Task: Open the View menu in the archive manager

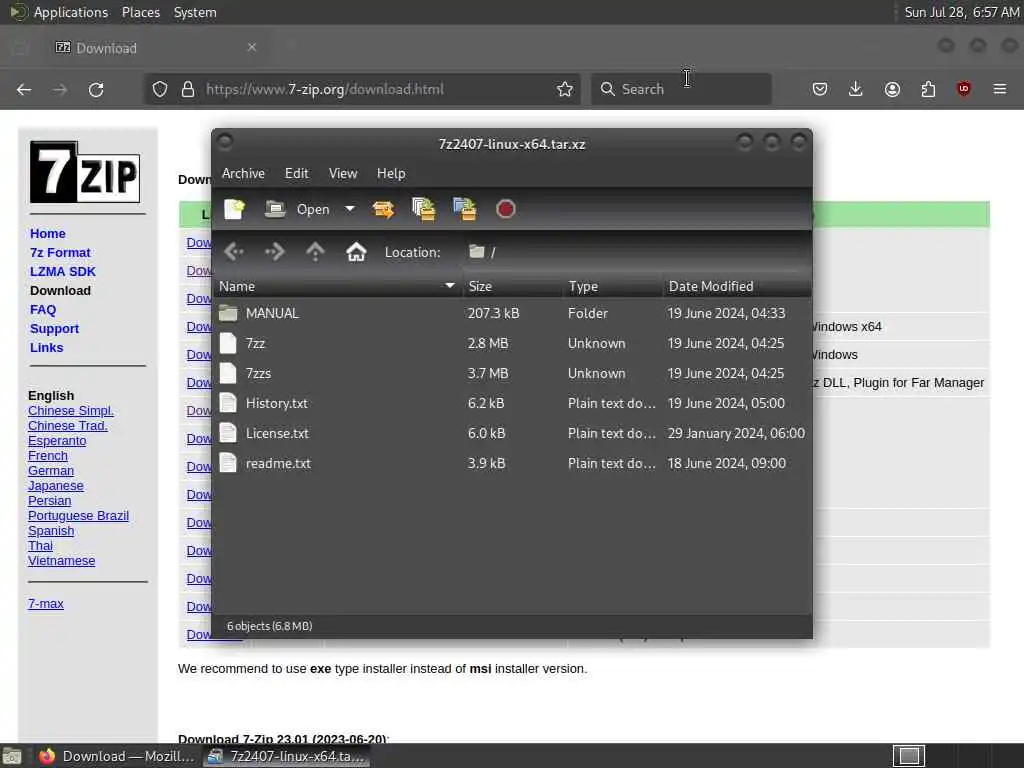Action: pos(343,173)
